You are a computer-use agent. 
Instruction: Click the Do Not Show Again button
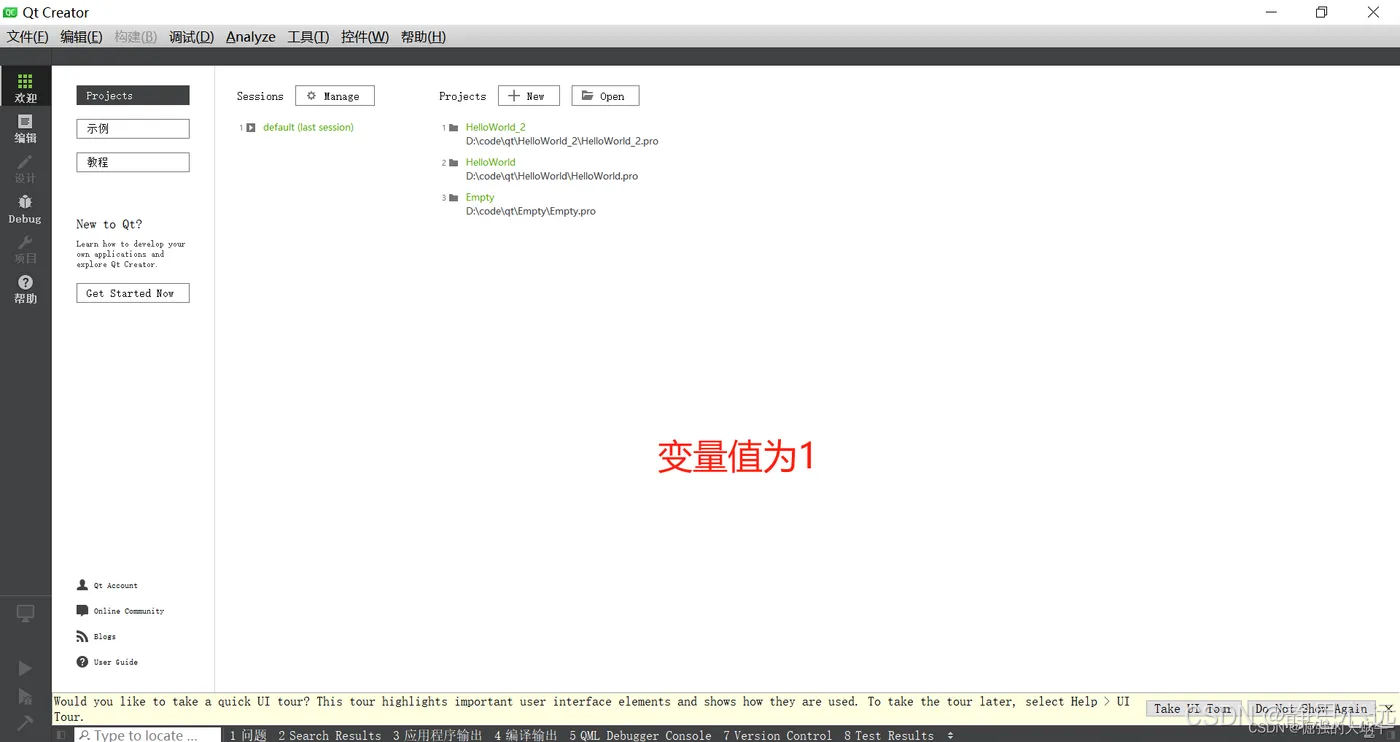coord(1311,709)
